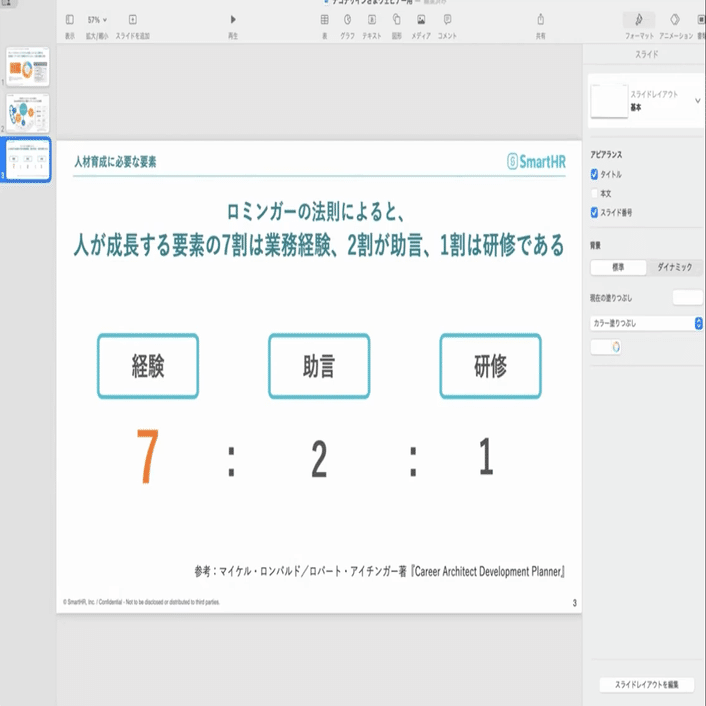The image size is (706, 706).
Task: Select slide 2 thumbnail
Action: coord(27,113)
